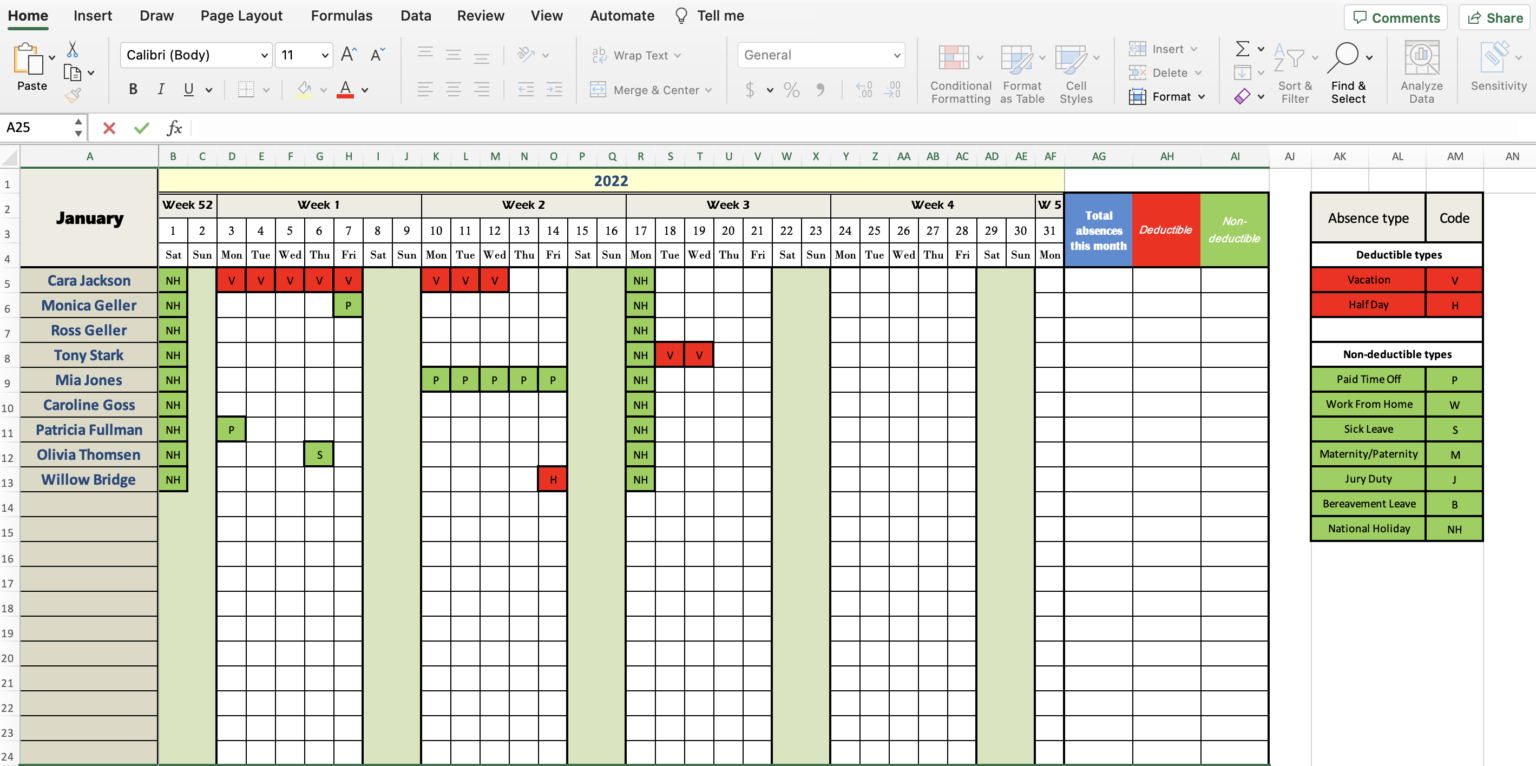Open the font name dropdown
1536x766 pixels.
265,55
